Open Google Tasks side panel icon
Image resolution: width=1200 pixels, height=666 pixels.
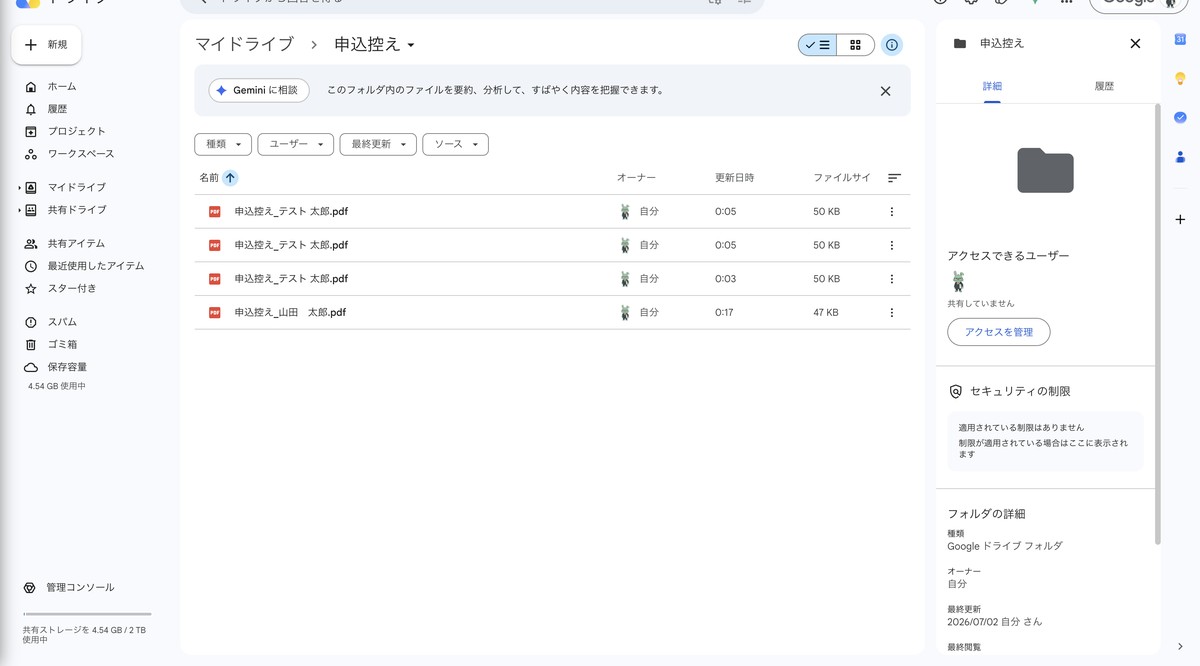pos(1180,117)
